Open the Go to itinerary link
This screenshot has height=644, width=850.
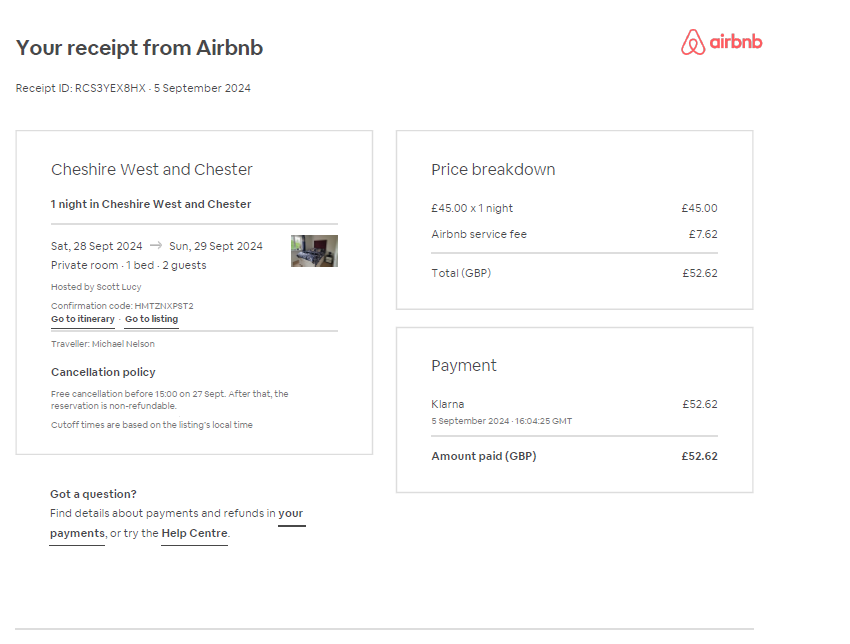[83, 319]
